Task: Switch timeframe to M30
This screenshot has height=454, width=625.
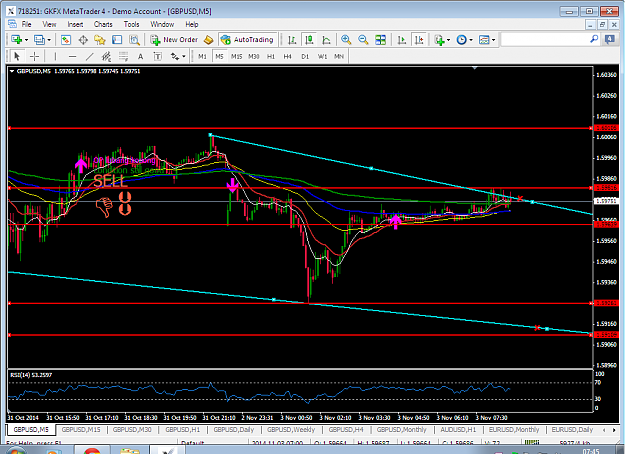Action: (x=254, y=57)
